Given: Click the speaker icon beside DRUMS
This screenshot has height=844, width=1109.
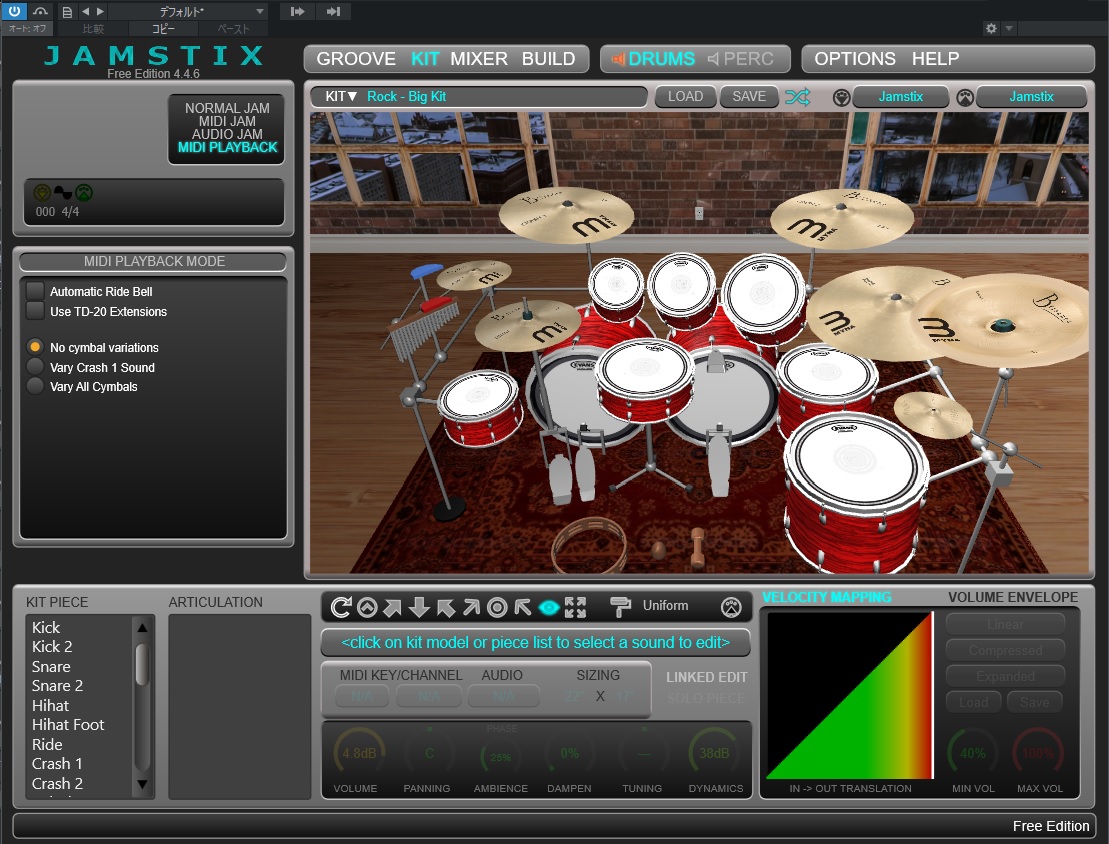Looking at the screenshot, I should [618, 59].
